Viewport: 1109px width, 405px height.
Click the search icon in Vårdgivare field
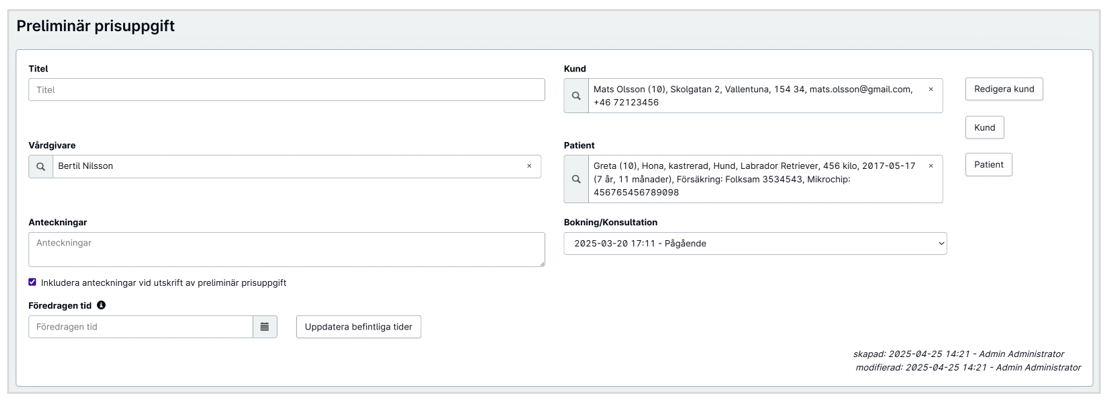click(x=40, y=166)
